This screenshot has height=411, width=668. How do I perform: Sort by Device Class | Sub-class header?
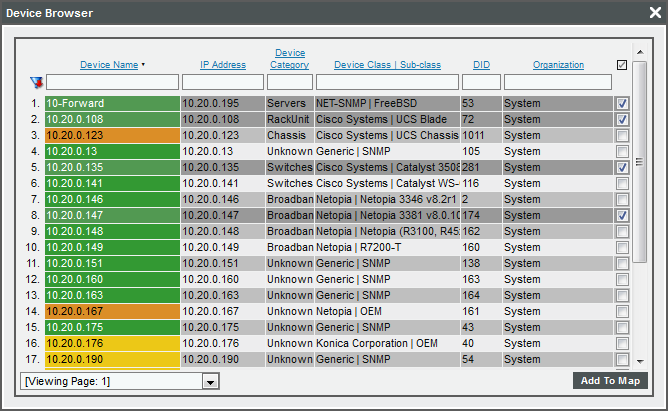click(387, 65)
